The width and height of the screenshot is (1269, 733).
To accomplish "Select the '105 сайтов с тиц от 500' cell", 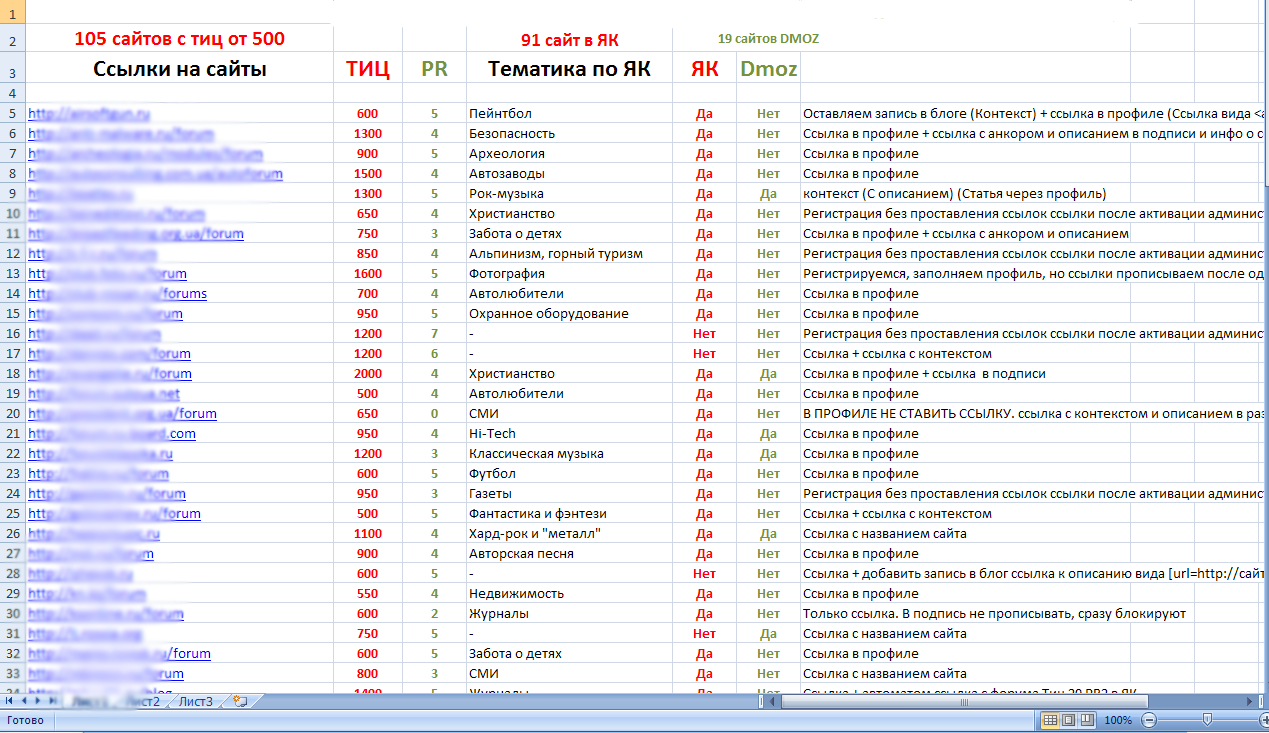I will 180,39.
